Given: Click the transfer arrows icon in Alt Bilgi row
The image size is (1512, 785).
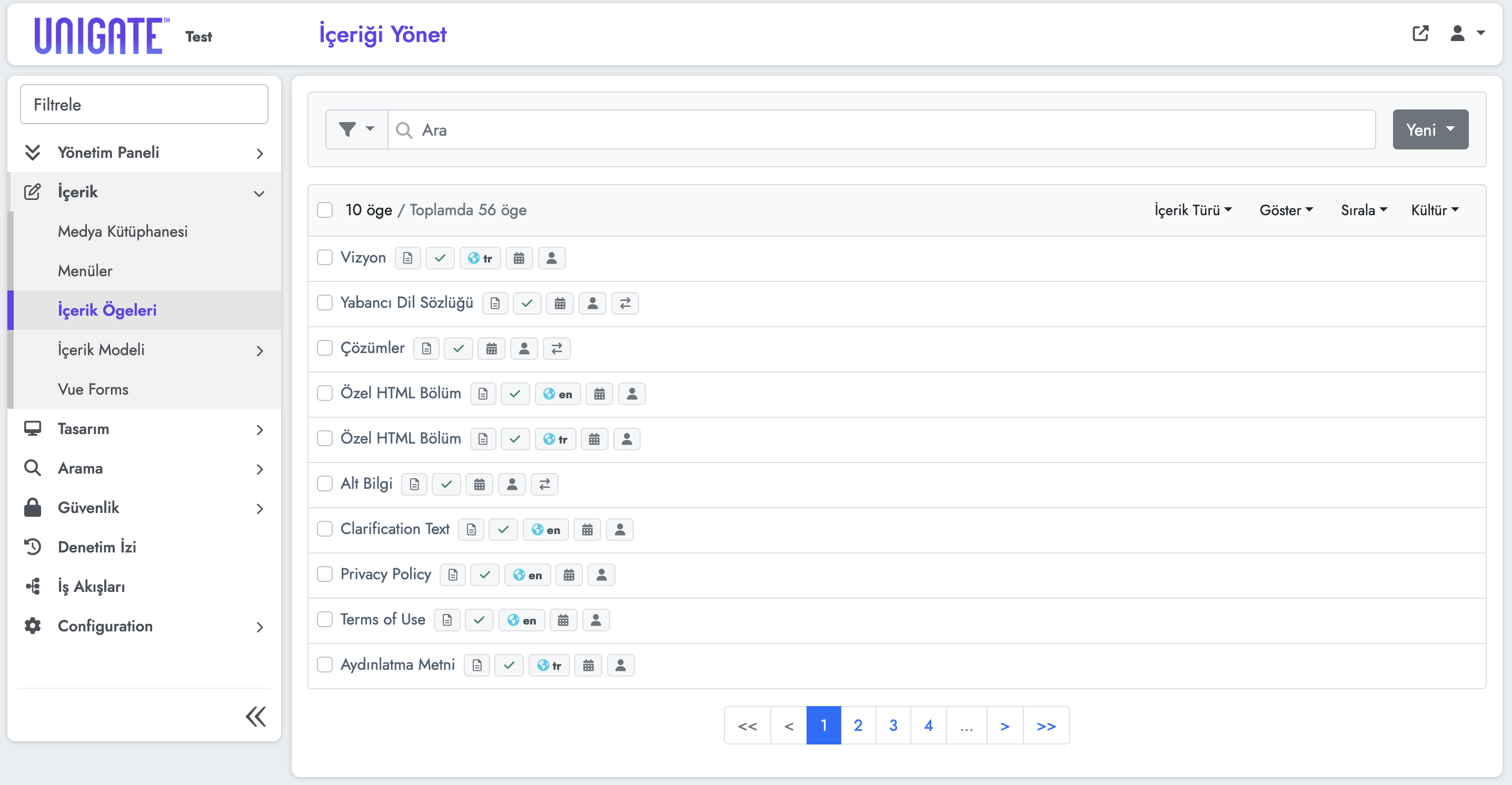Looking at the screenshot, I should tap(544, 484).
